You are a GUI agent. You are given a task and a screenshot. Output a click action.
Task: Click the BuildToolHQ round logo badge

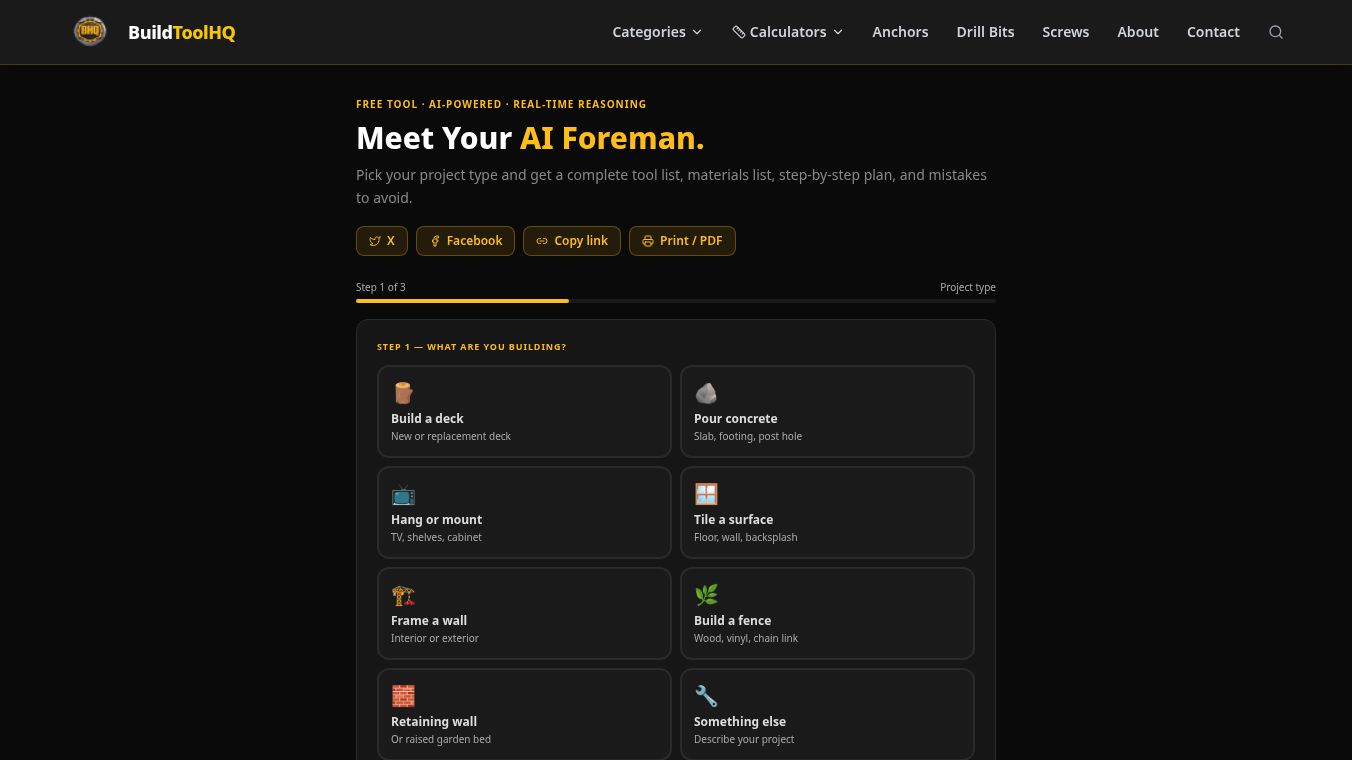(90, 32)
